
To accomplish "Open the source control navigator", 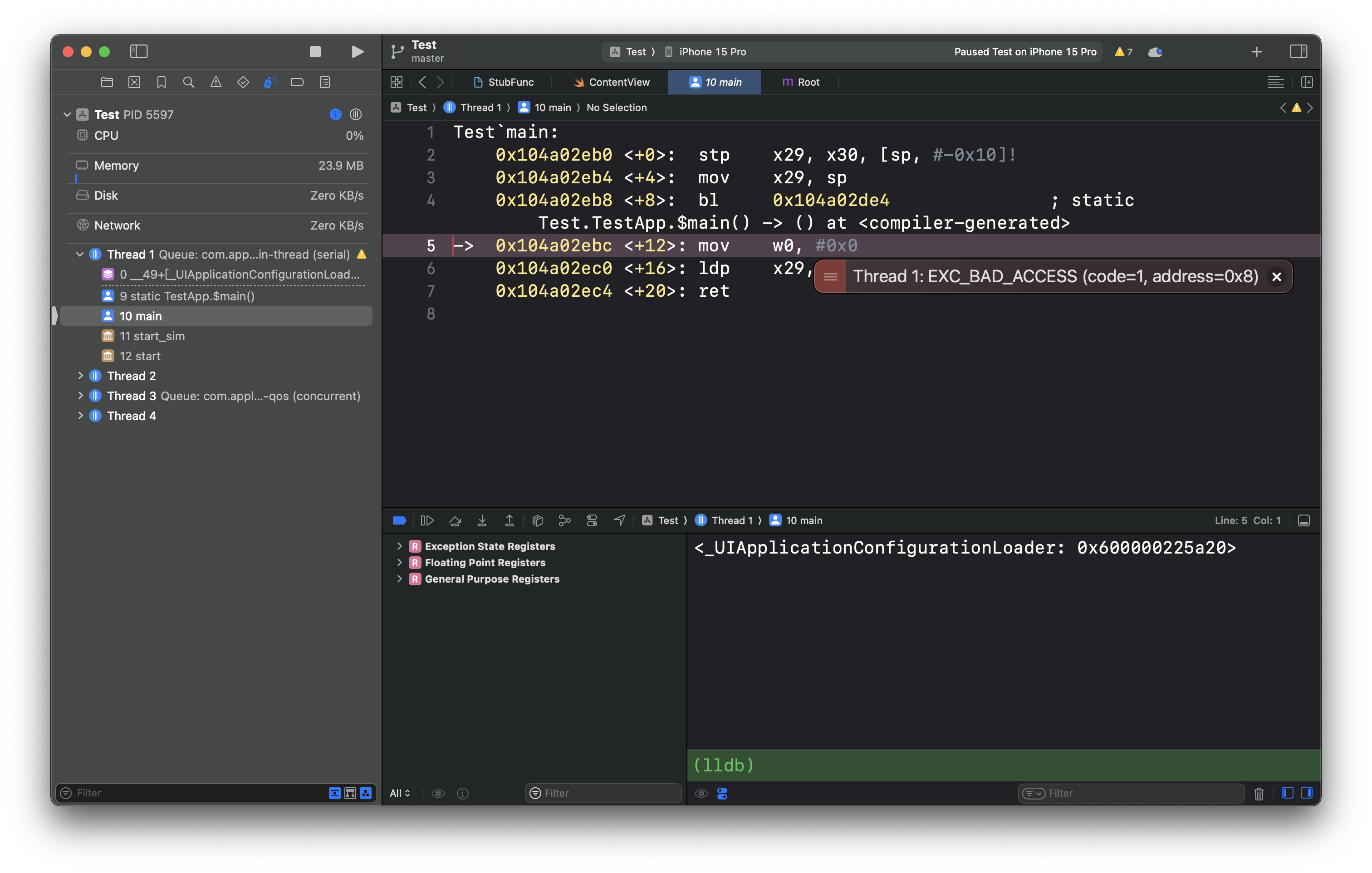I will click(134, 82).
